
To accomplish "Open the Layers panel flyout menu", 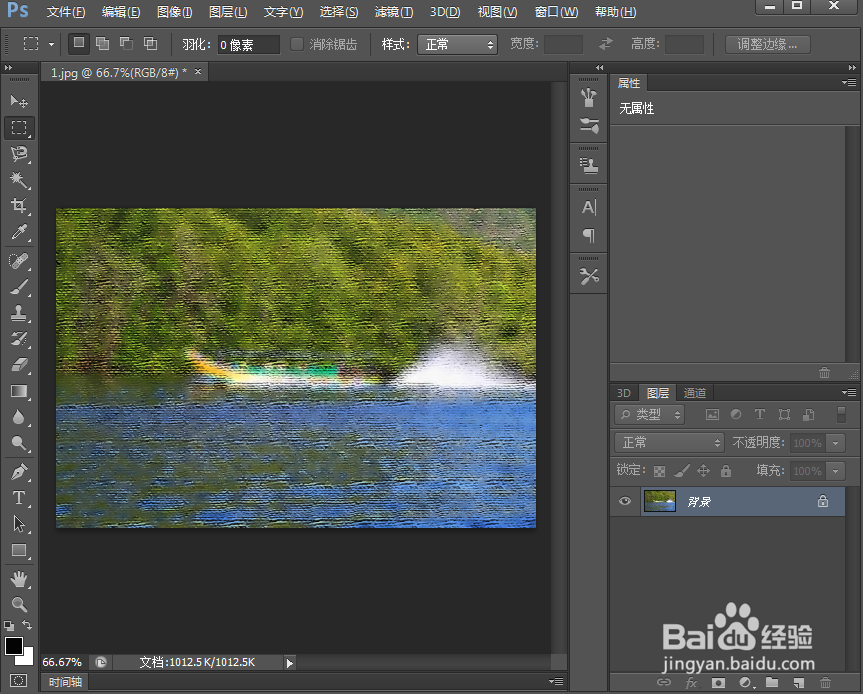I will tap(849, 392).
